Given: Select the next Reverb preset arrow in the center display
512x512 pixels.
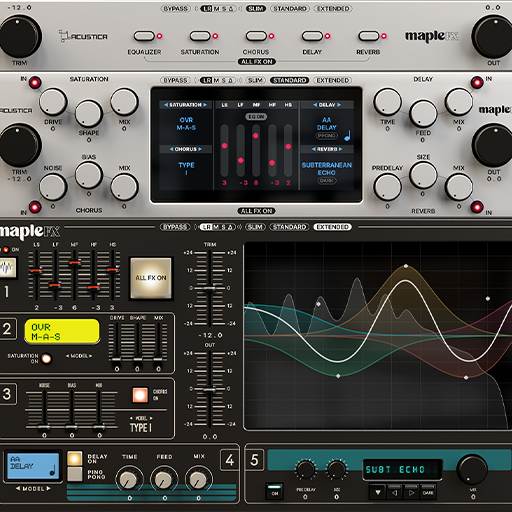Looking at the screenshot, I should pyautogui.click(x=341, y=149).
